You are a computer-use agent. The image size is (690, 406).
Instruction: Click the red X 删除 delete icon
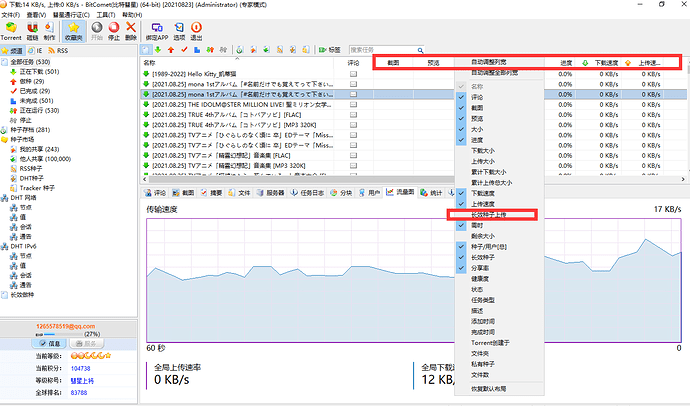(131, 31)
